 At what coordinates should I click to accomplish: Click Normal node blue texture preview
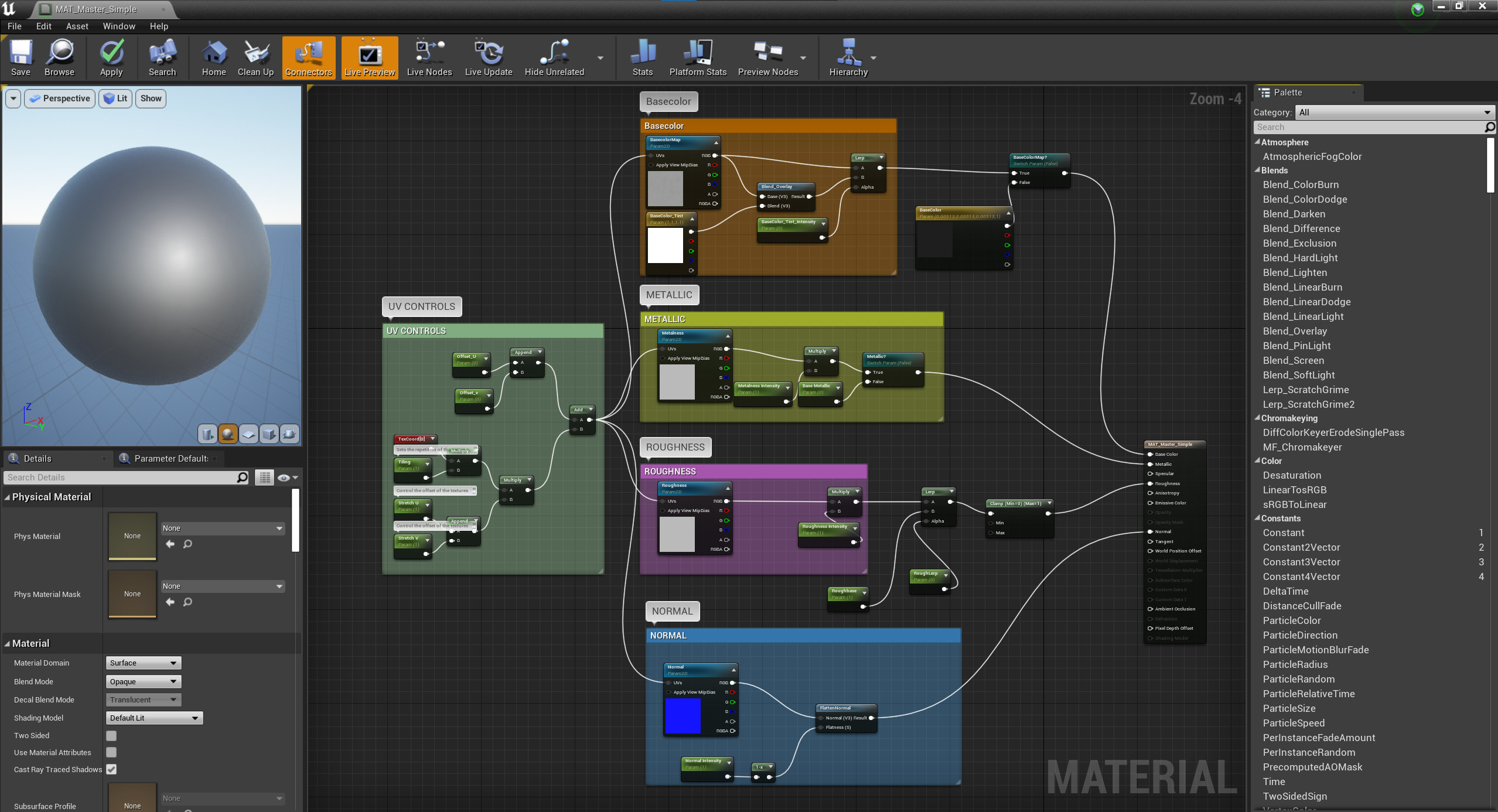click(x=683, y=716)
